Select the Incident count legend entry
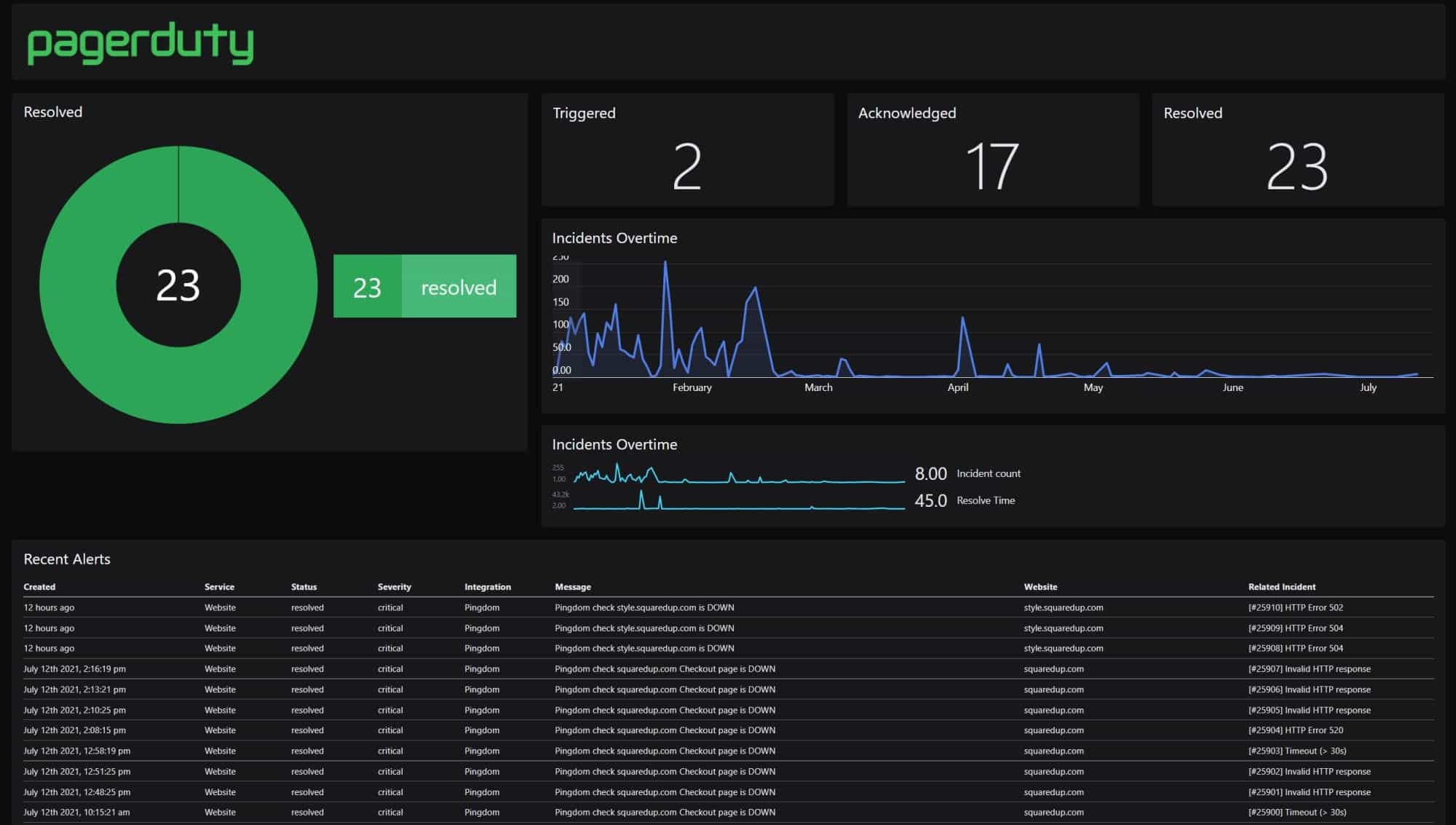Screen dimensions: 1456x825 [986, 473]
